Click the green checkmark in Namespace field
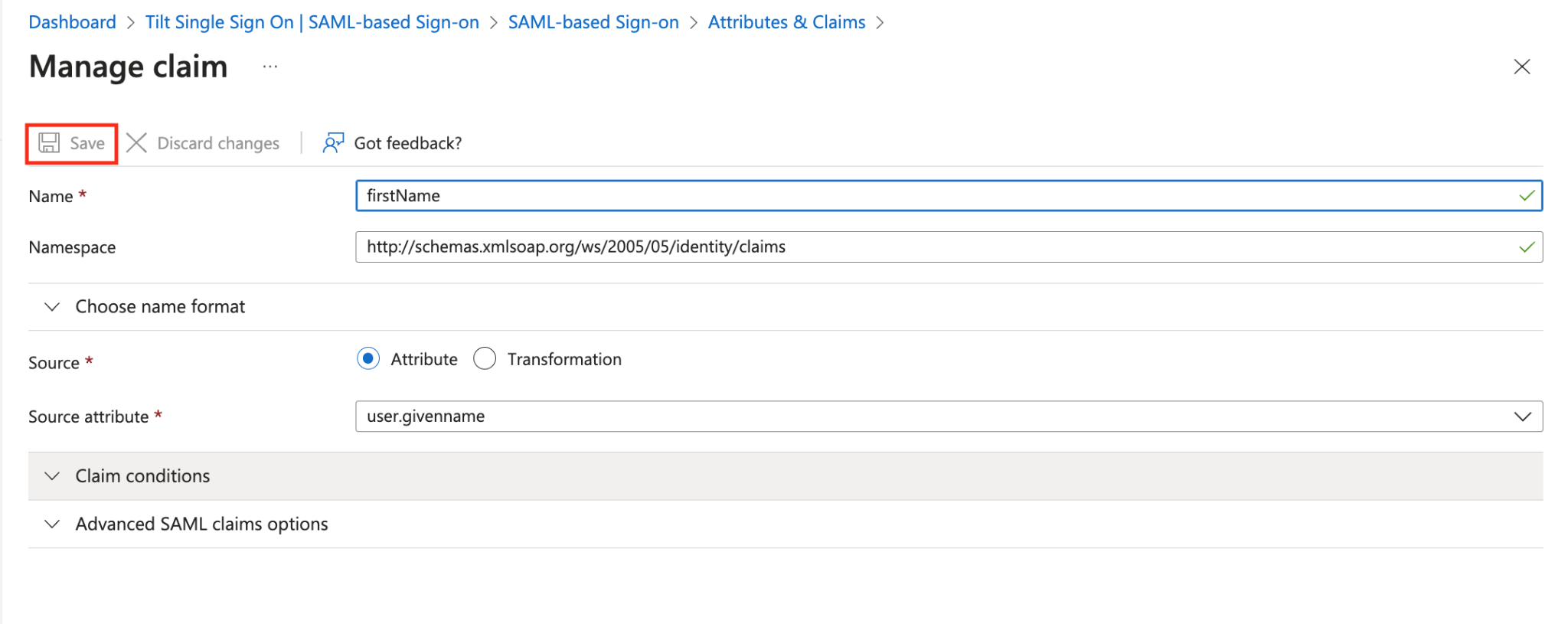 tap(1527, 247)
